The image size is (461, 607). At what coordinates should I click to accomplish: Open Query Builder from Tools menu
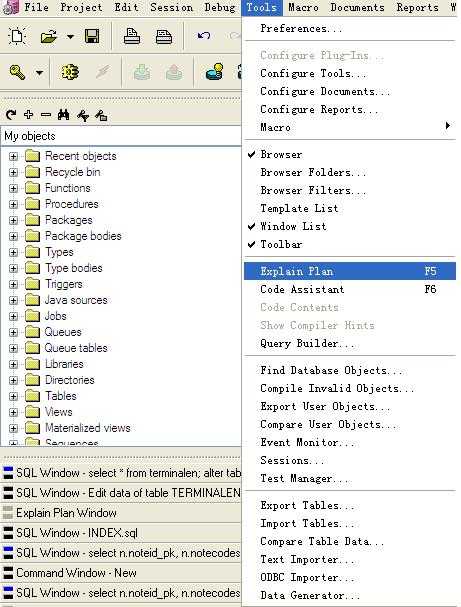point(350,343)
